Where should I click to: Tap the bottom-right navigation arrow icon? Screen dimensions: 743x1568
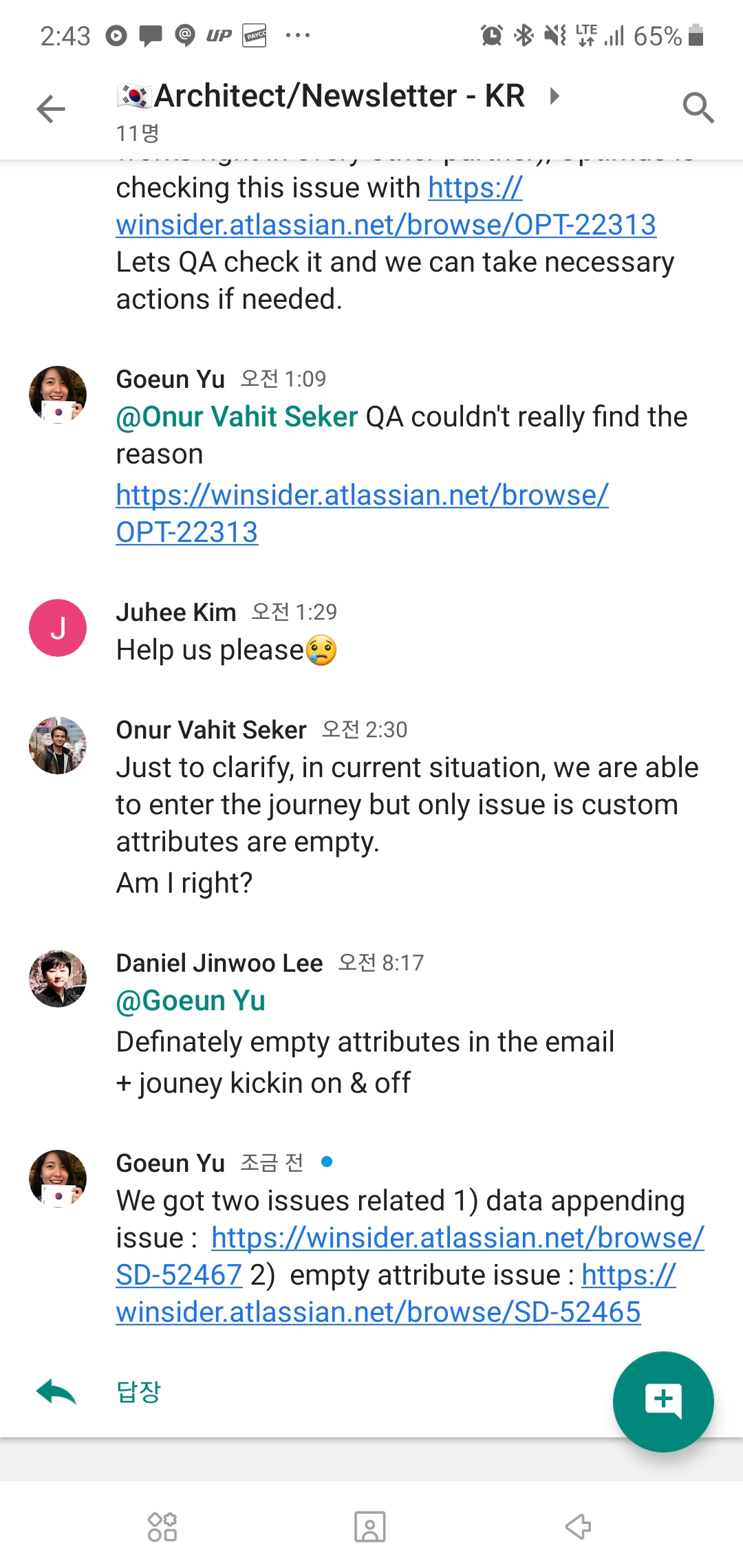[578, 1527]
